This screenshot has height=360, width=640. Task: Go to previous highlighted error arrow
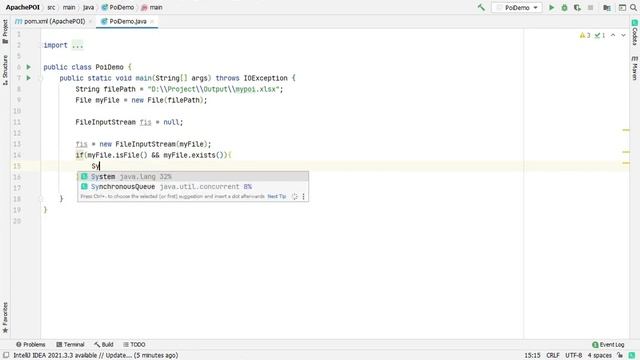tap(613, 36)
